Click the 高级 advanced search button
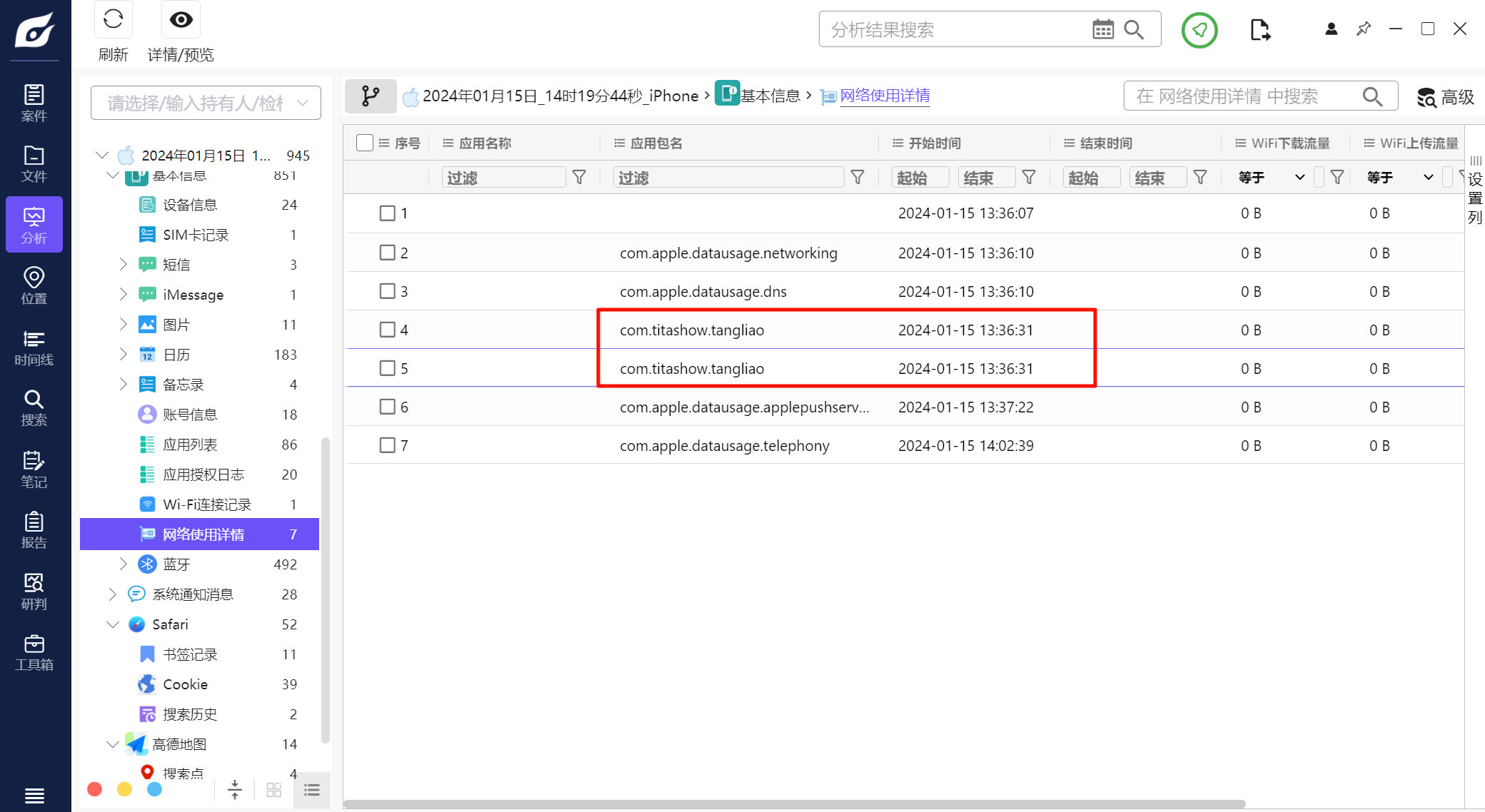Viewport: 1485px width, 812px height. coord(1446,96)
